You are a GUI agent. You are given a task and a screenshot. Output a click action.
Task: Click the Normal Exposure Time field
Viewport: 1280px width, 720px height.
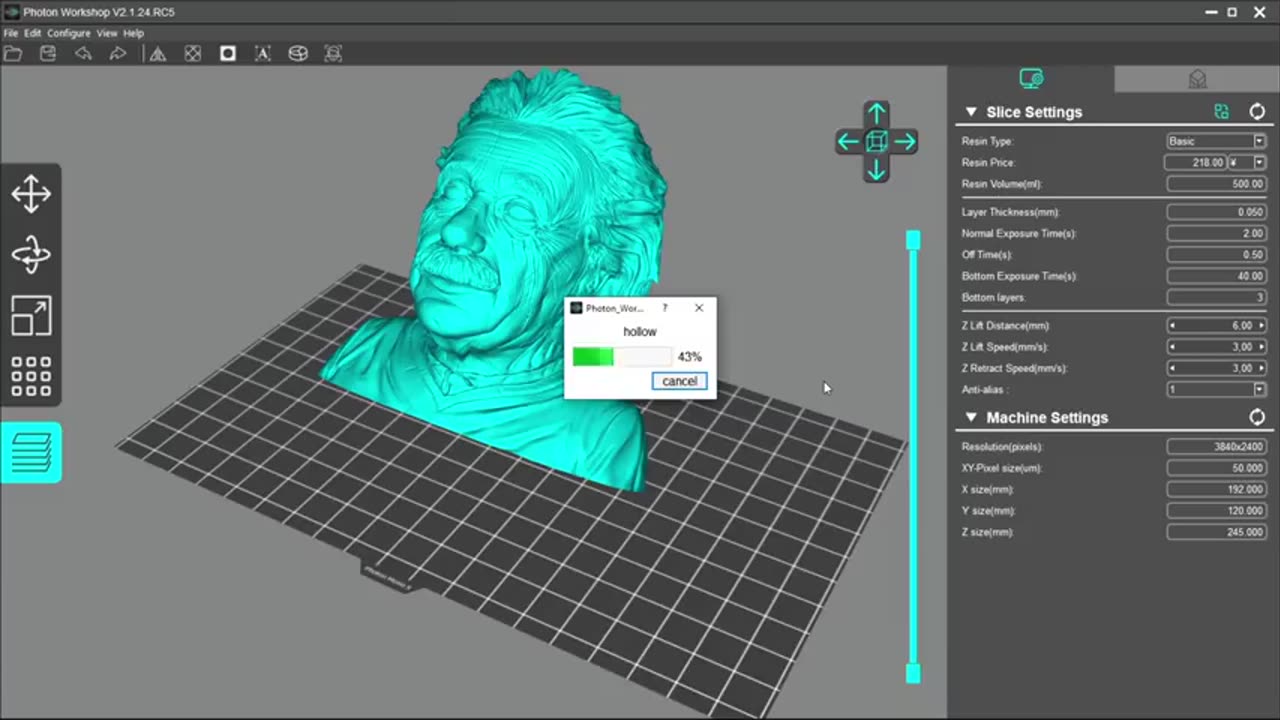1216,233
